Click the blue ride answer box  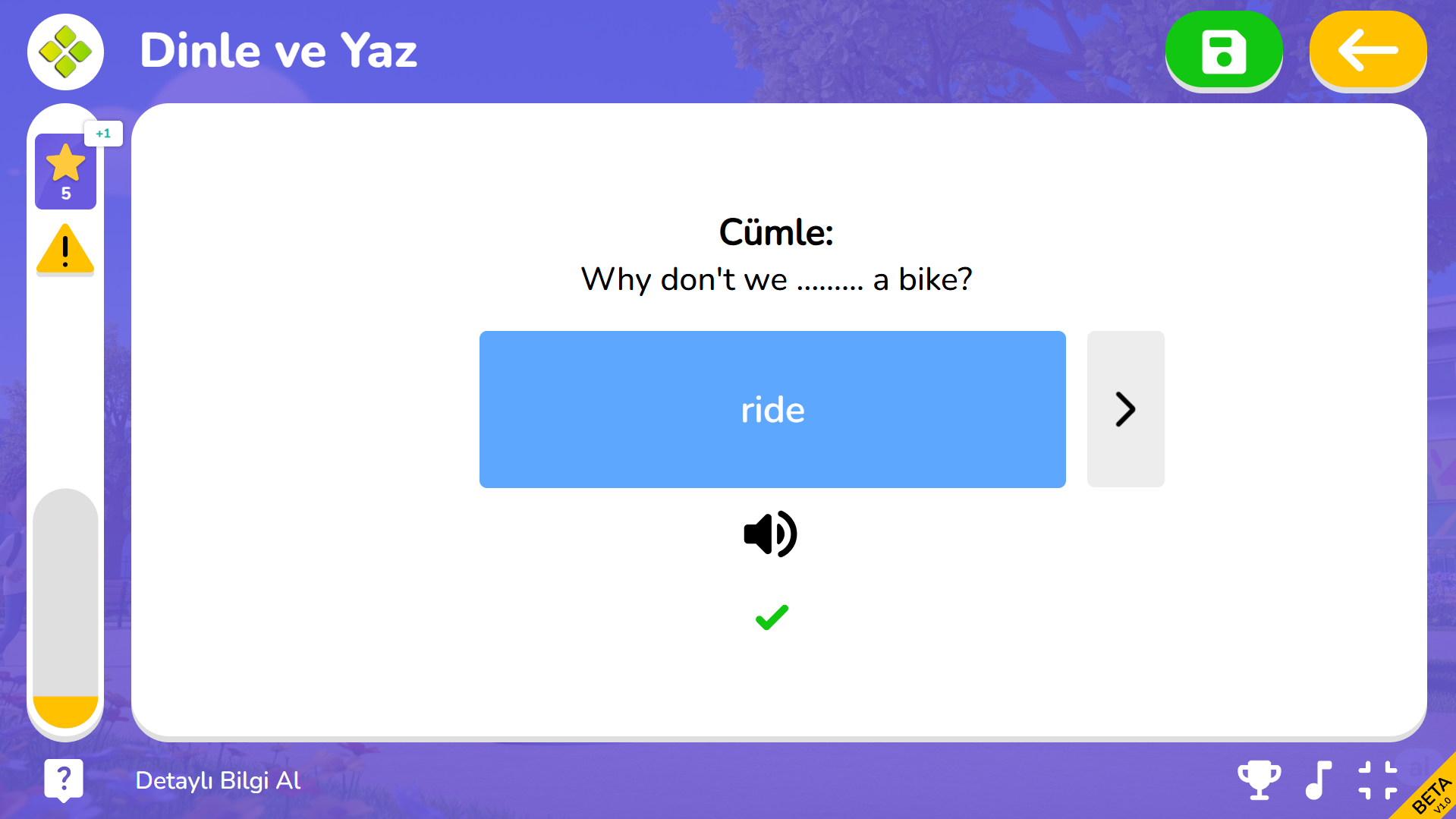click(772, 409)
